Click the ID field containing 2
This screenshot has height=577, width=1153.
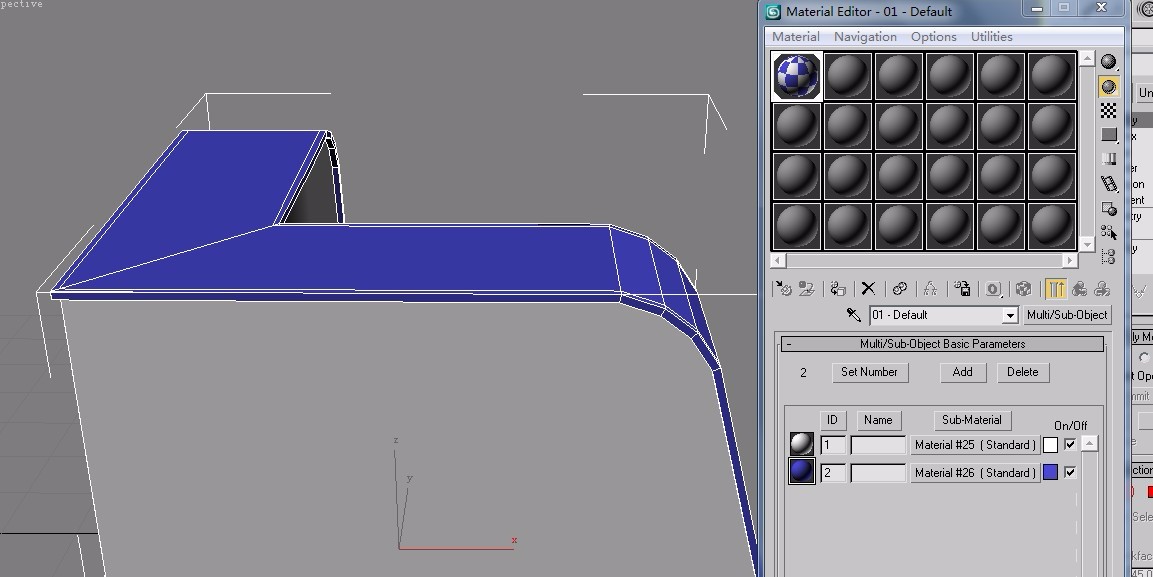tap(832, 473)
